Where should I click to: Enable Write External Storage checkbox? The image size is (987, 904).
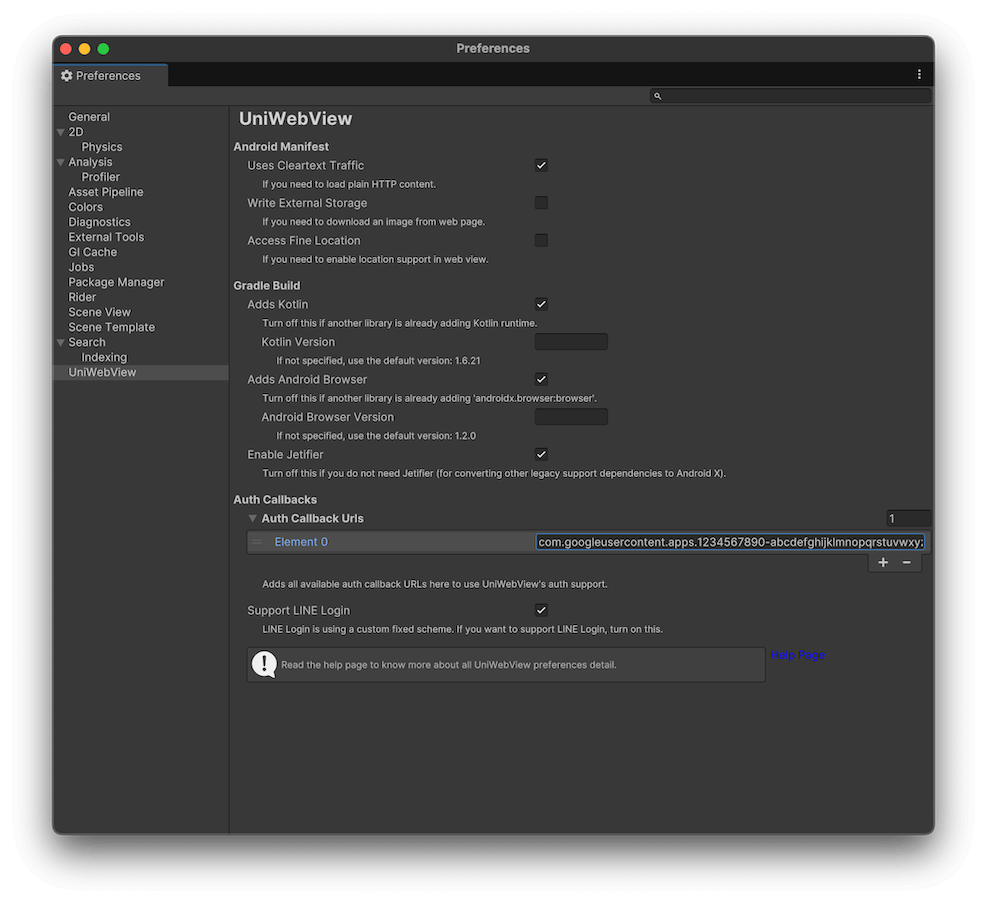(x=541, y=203)
